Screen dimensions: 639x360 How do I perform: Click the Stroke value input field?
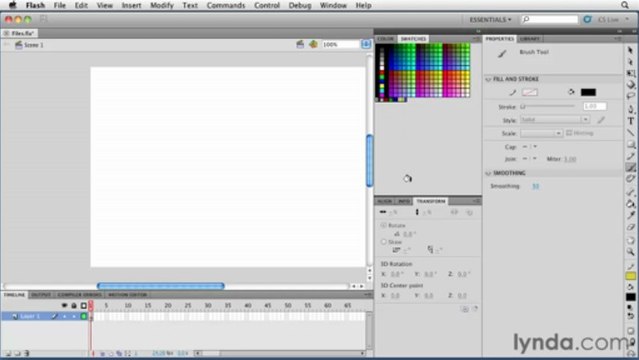pyautogui.click(x=595, y=106)
